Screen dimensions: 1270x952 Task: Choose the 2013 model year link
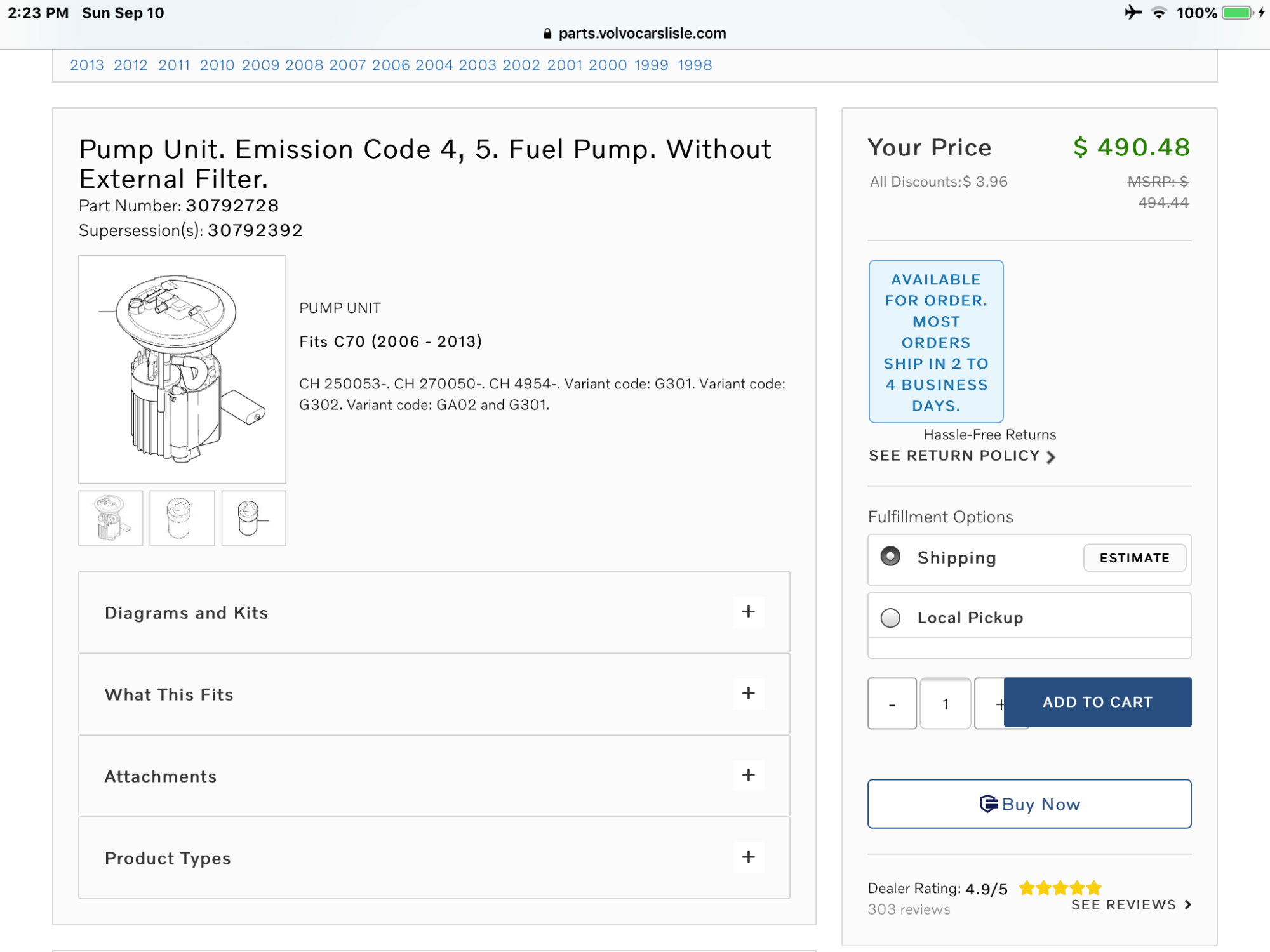(86, 65)
